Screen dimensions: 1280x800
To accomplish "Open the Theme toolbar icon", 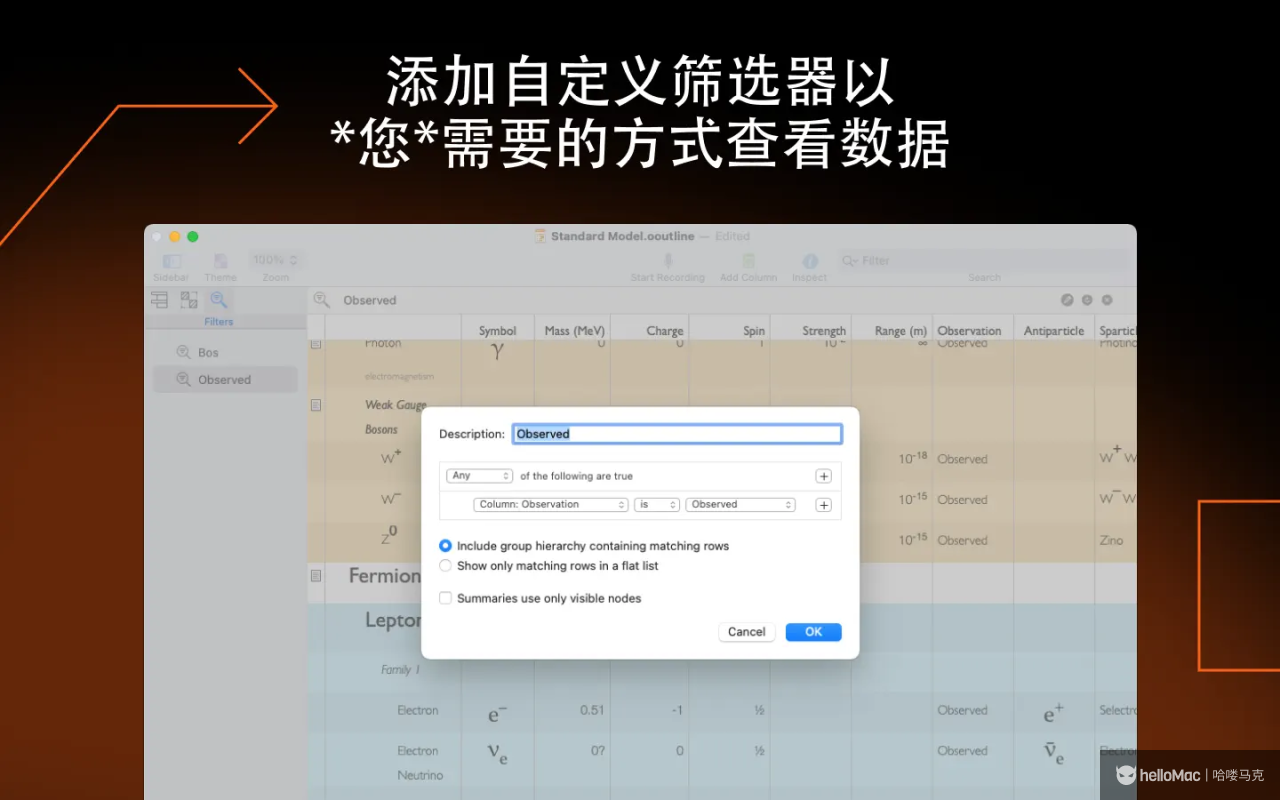I will (x=220, y=261).
